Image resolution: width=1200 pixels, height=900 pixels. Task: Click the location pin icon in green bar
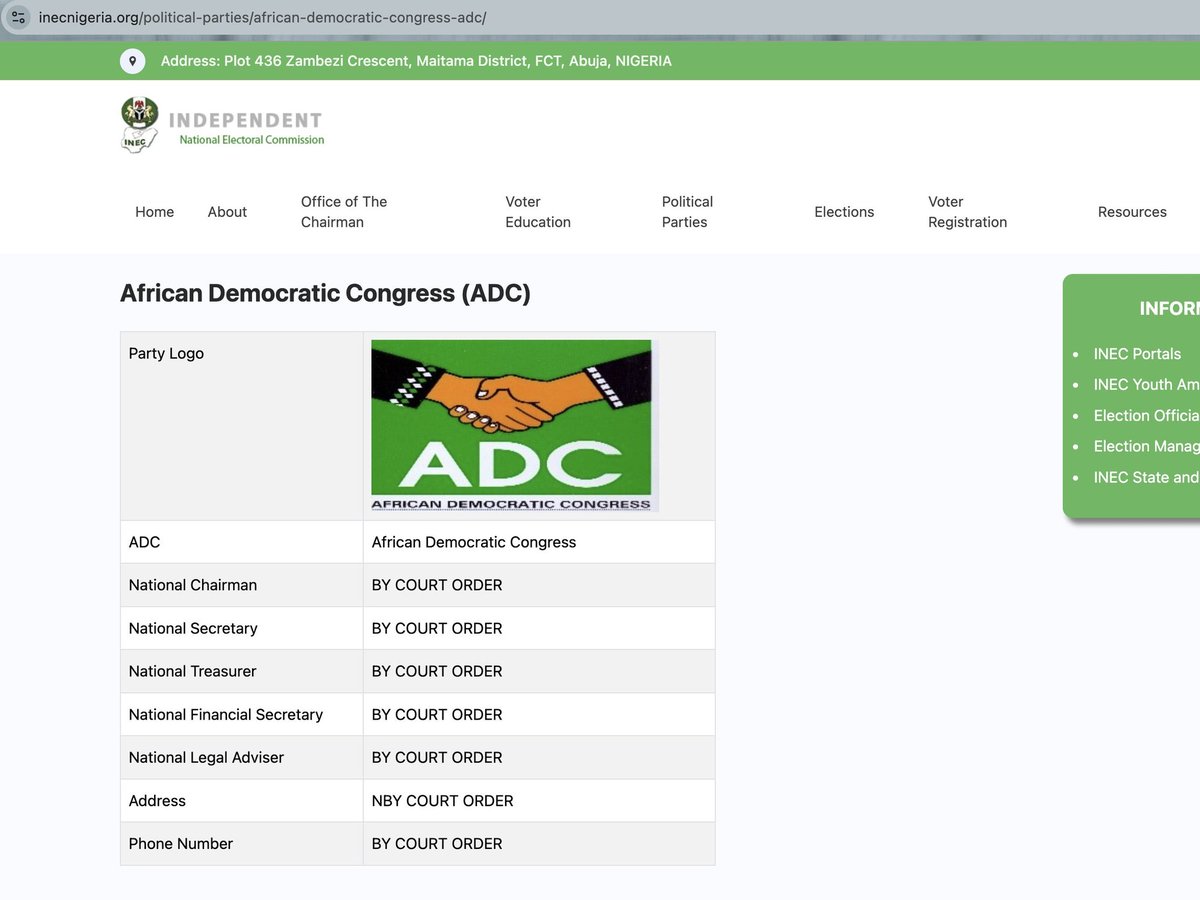point(132,61)
